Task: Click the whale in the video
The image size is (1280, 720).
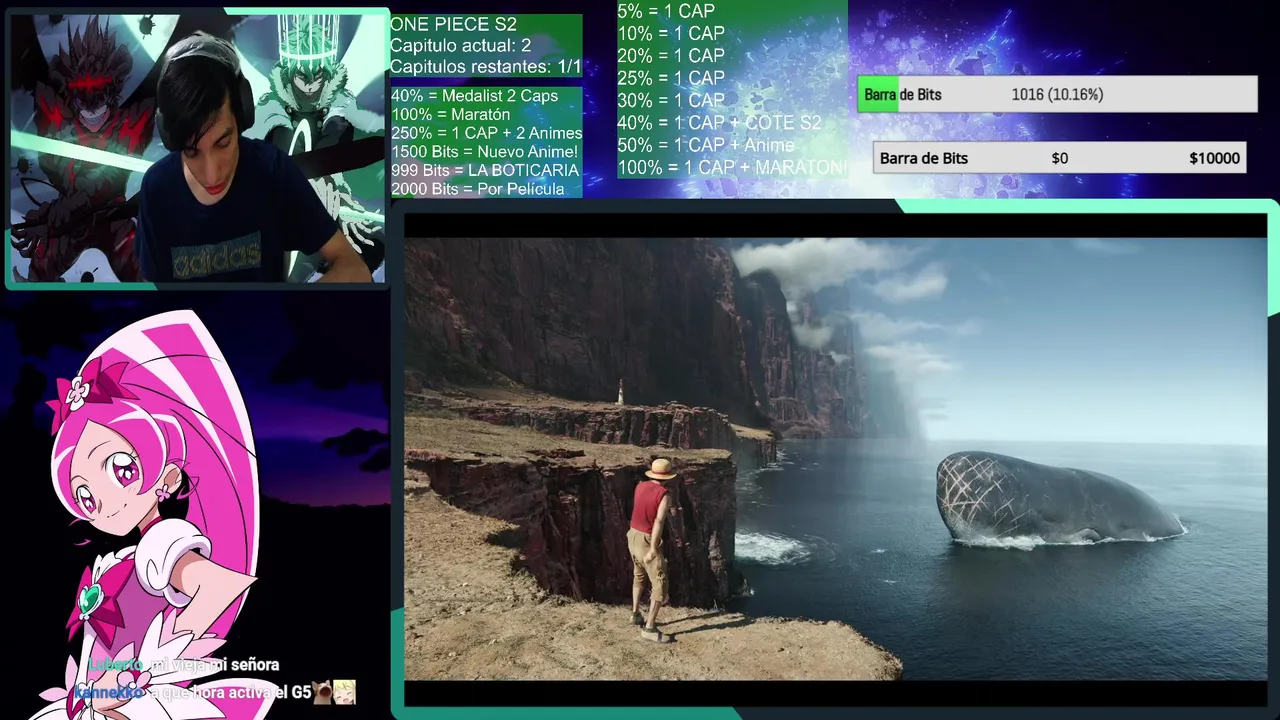Action: coord(1058,499)
